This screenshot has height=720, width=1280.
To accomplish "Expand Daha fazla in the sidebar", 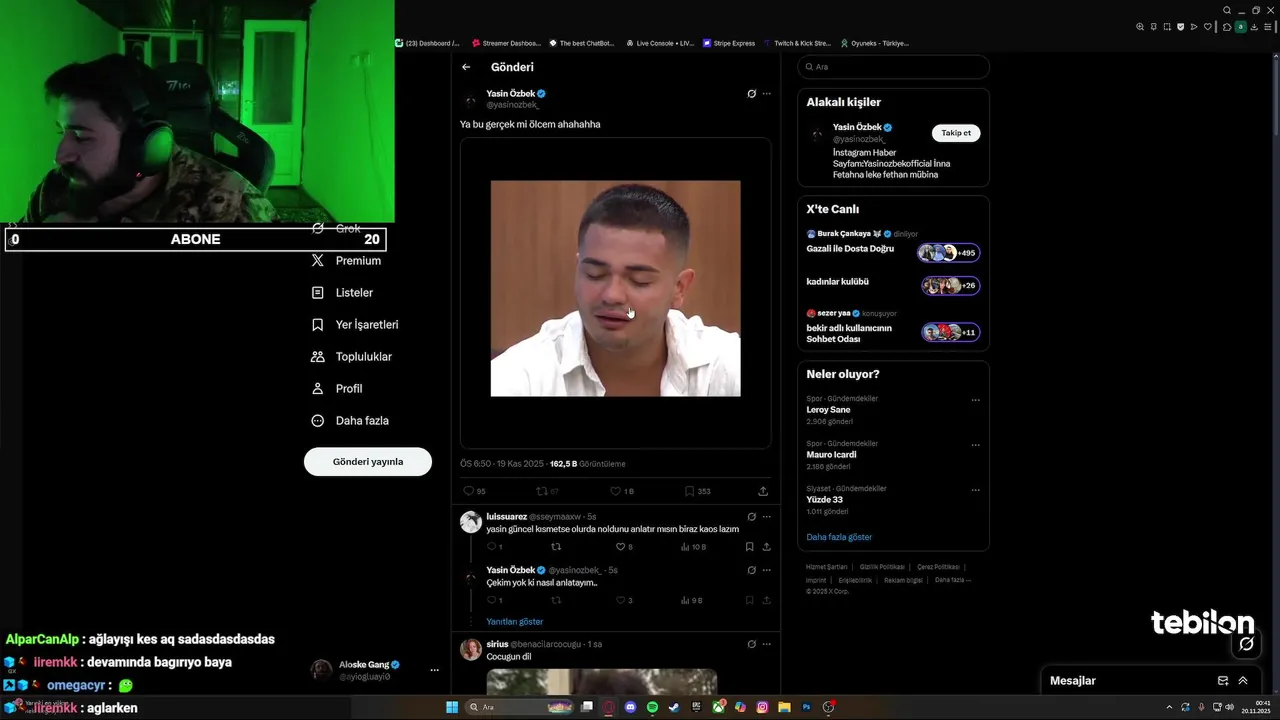I will [350, 421].
